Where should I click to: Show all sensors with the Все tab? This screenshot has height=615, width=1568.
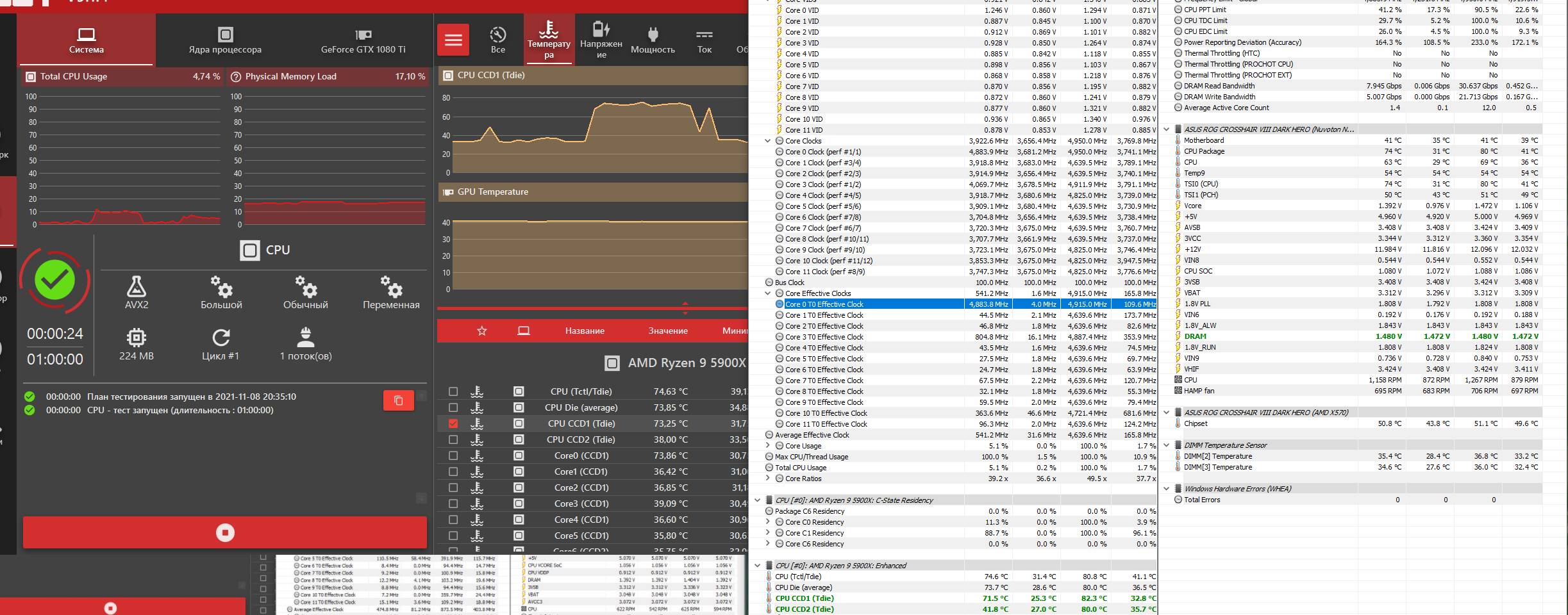pyautogui.click(x=498, y=40)
